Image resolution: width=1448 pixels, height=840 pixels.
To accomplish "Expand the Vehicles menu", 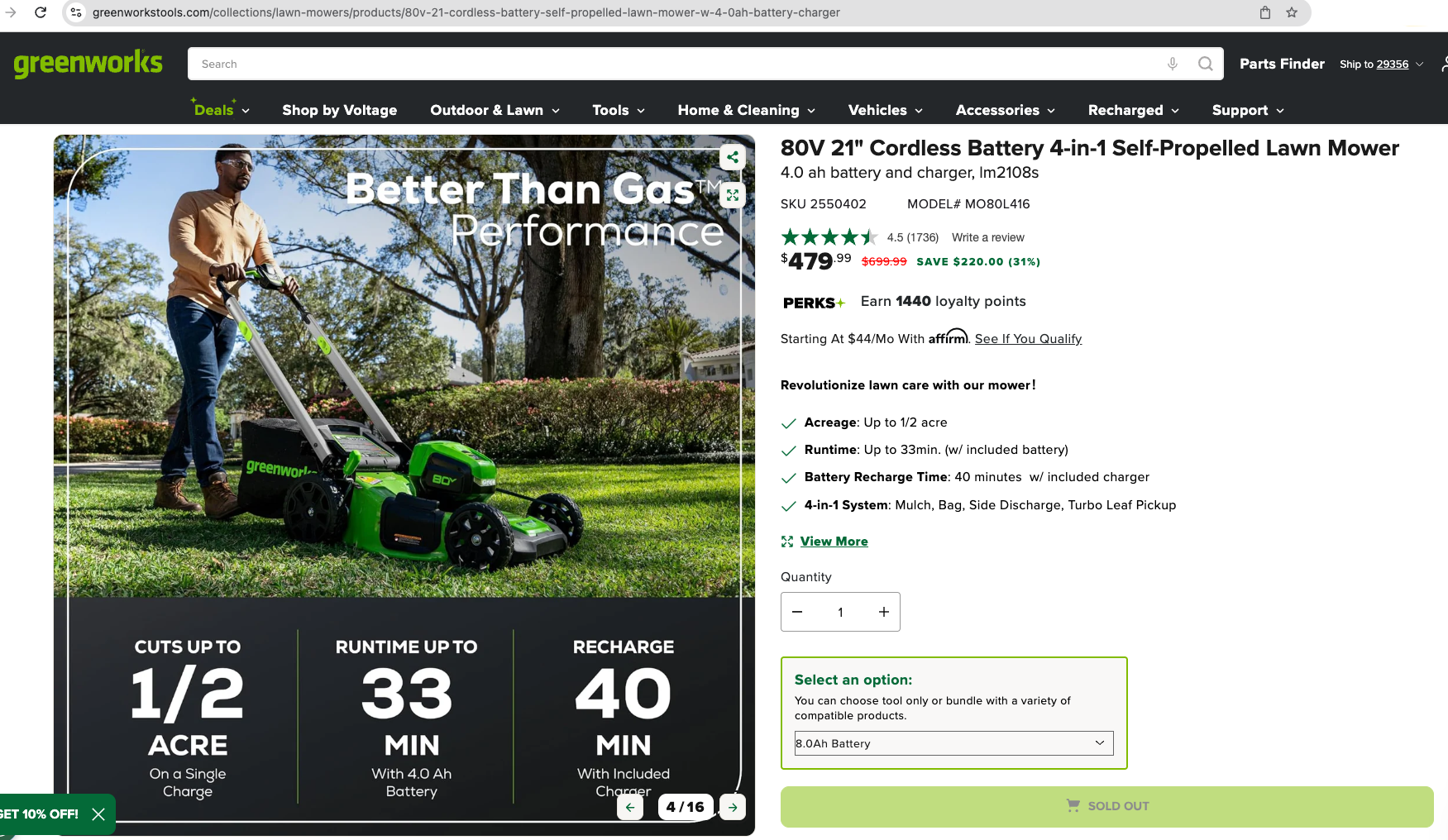I will coord(885,110).
